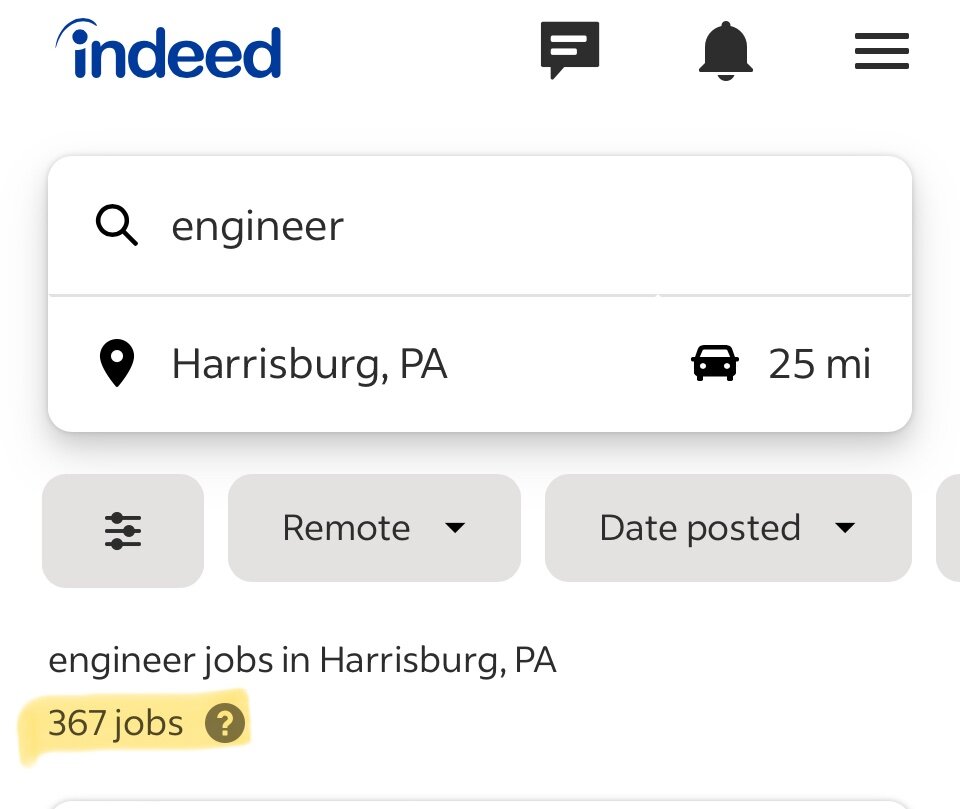Click the highlighted 367 jobs count
This screenshot has width=960, height=809.
coord(115,723)
